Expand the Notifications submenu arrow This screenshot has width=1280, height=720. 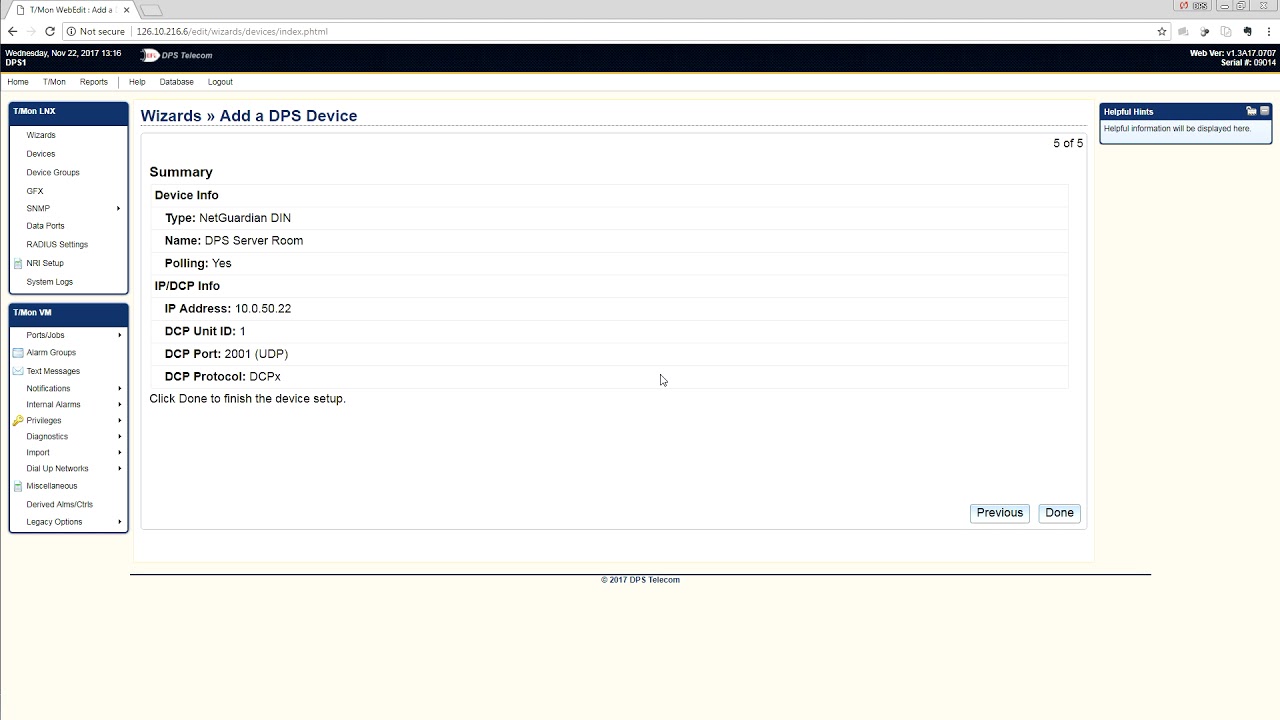119,388
